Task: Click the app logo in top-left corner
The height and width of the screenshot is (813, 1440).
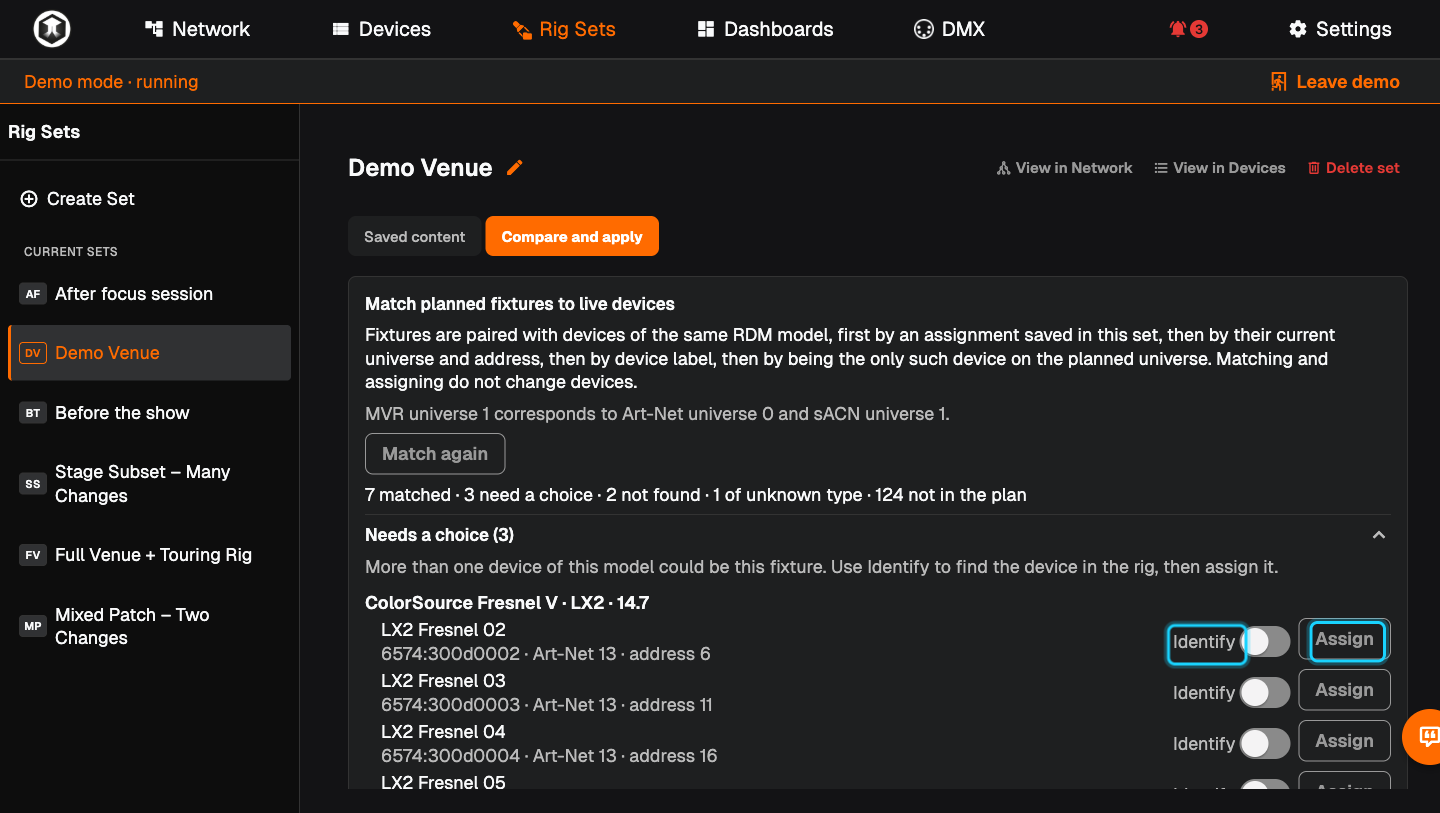Action: [x=51, y=29]
